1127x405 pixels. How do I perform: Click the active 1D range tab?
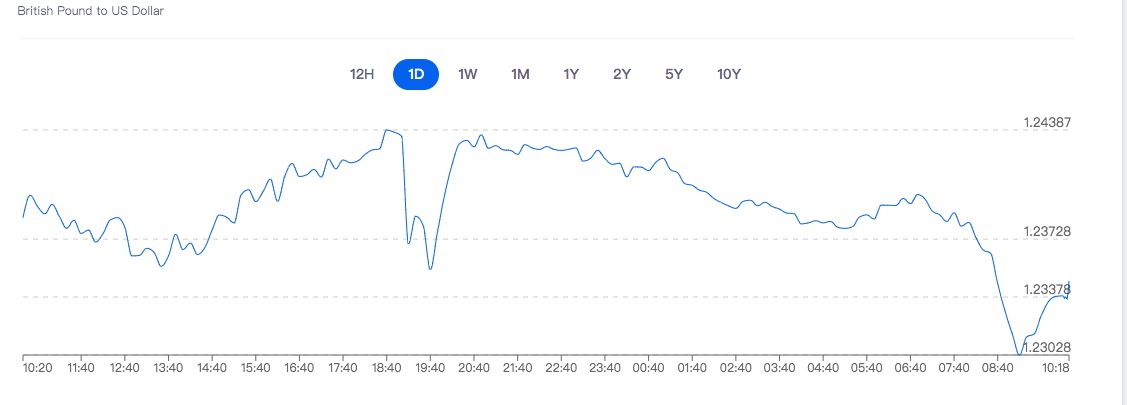[x=416, y=75]
